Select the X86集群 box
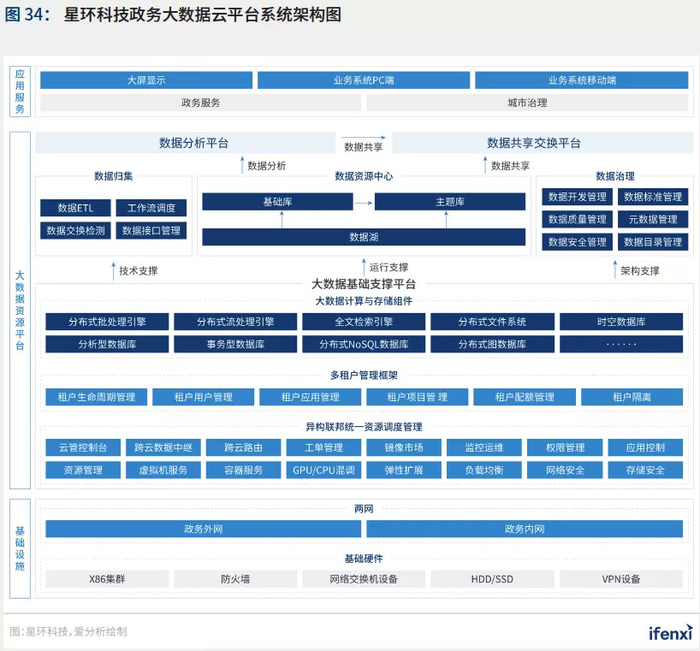The width and height of the screenshot is (700, 651). click(107, 579)
